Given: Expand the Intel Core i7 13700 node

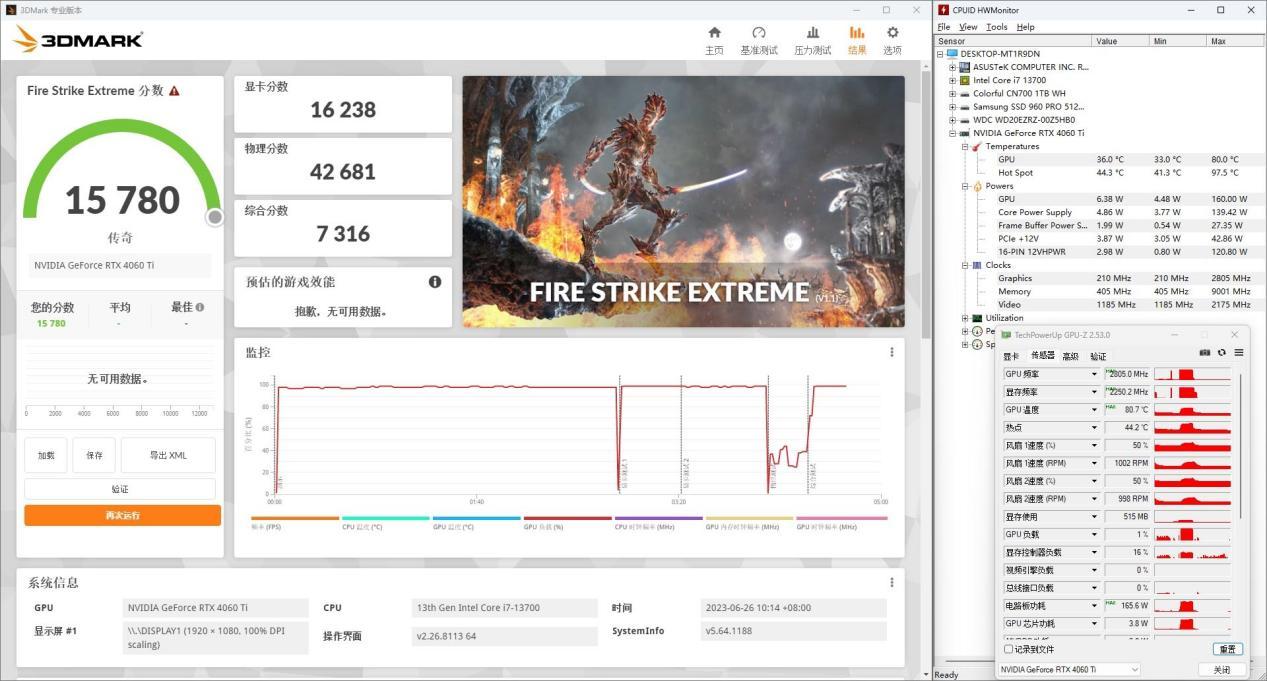Looking at the screenshot, I should pos(952,80).
